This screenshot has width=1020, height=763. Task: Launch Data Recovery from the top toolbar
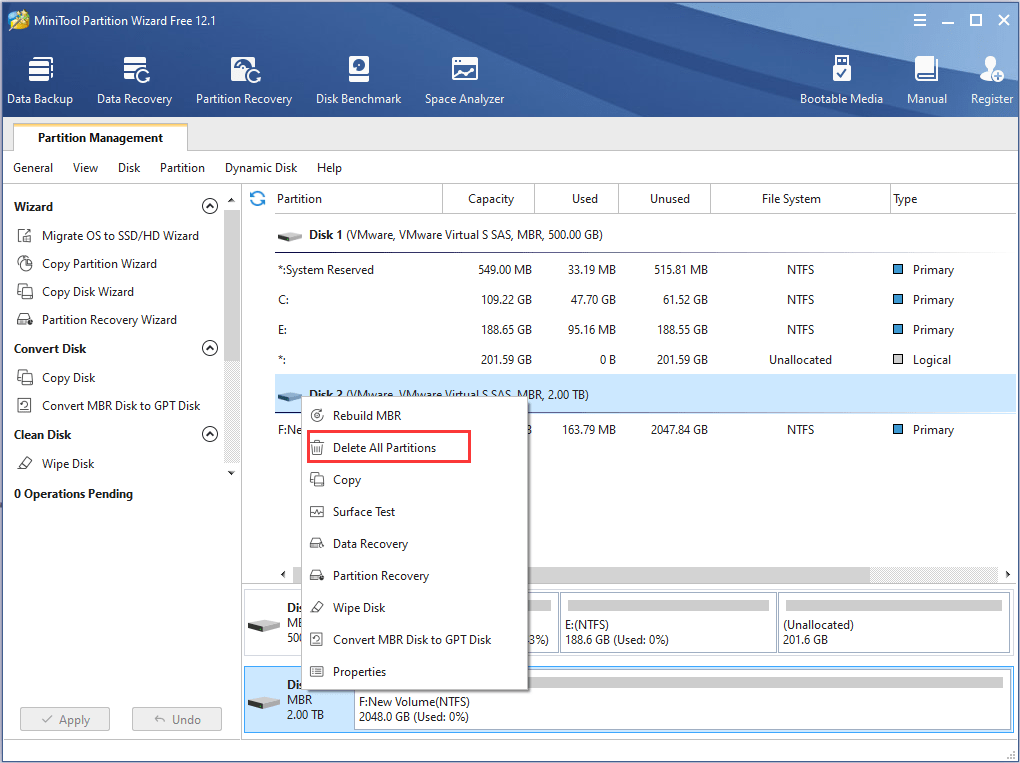coord(134,79)
